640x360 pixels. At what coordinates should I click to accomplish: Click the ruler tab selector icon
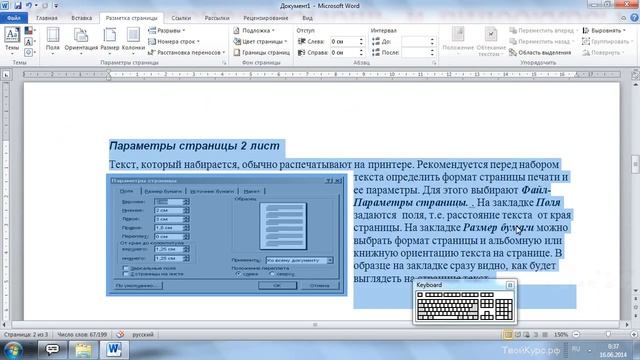(6, 75)
